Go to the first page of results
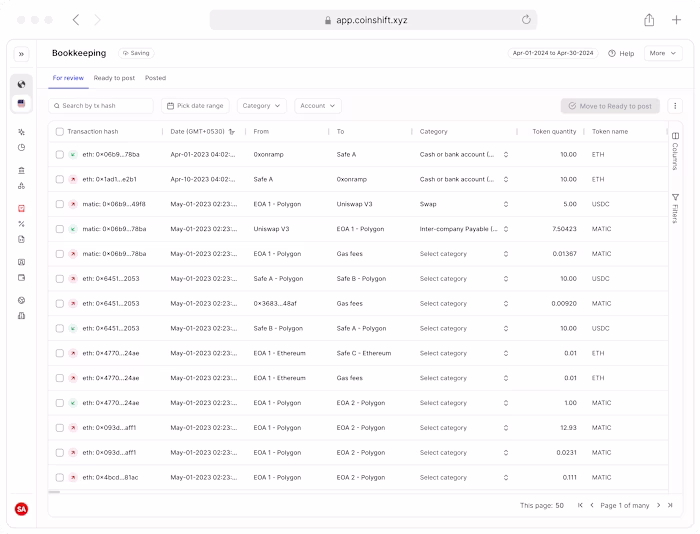This screenshot has height=534, width=700. point(580,505)
